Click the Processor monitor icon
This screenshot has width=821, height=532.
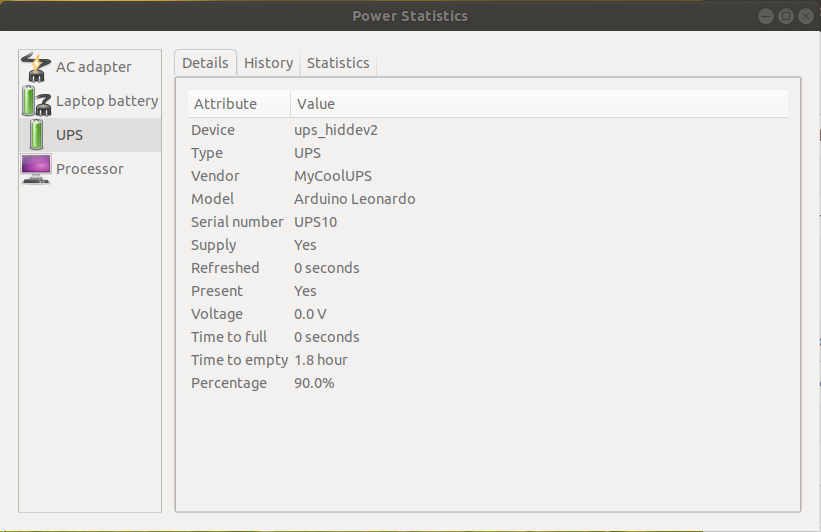pyautogui.click(x=36, y=169)
